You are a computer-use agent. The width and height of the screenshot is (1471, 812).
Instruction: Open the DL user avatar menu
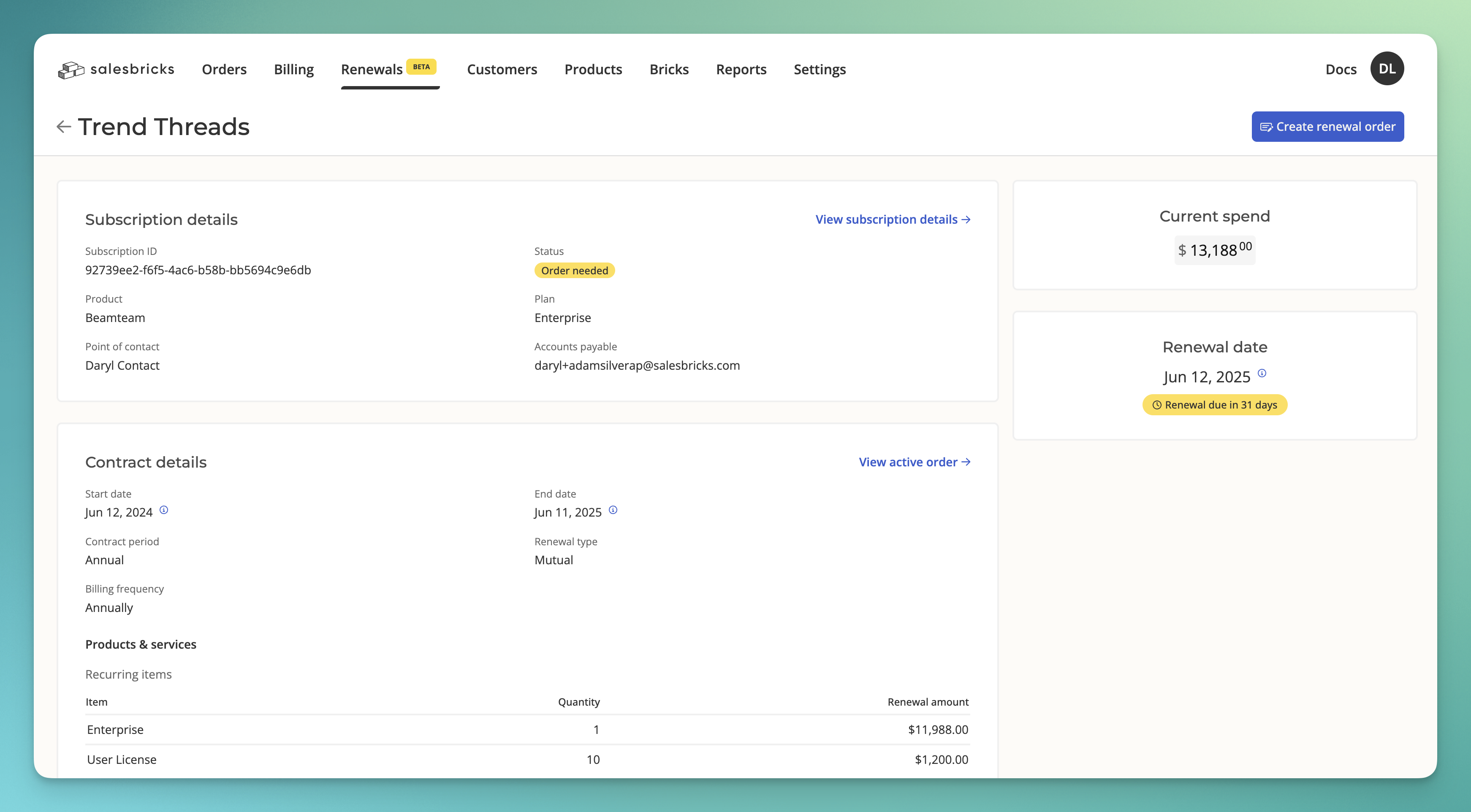[x=1387, y=68]
